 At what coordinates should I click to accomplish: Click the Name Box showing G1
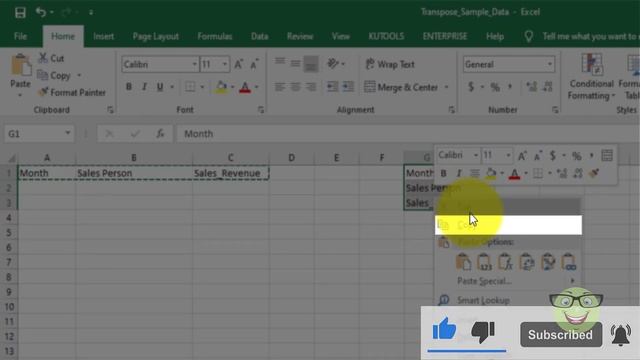(39, 134)
